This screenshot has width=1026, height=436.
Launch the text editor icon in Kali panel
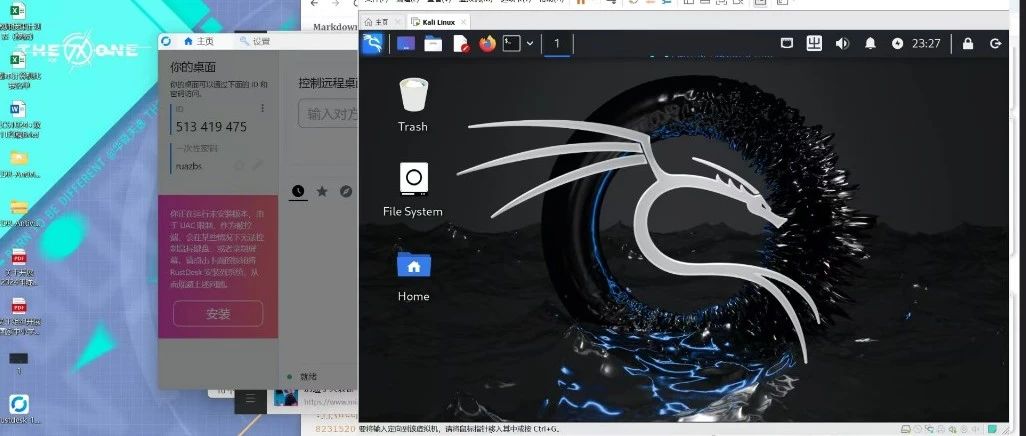461,44
